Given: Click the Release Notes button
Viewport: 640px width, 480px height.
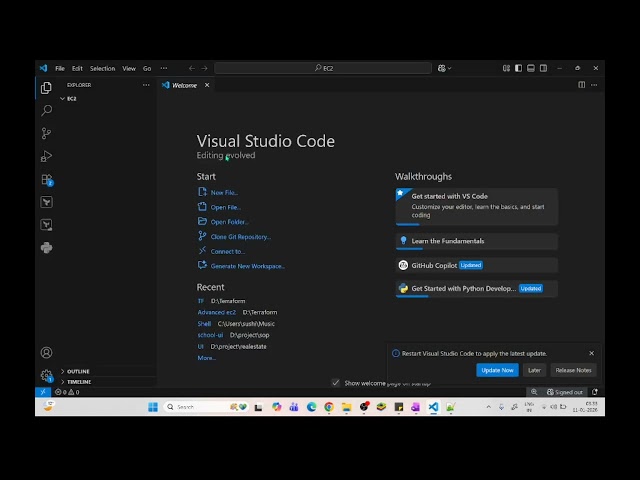Looking at the screenshot, I should tap(573, 370).
